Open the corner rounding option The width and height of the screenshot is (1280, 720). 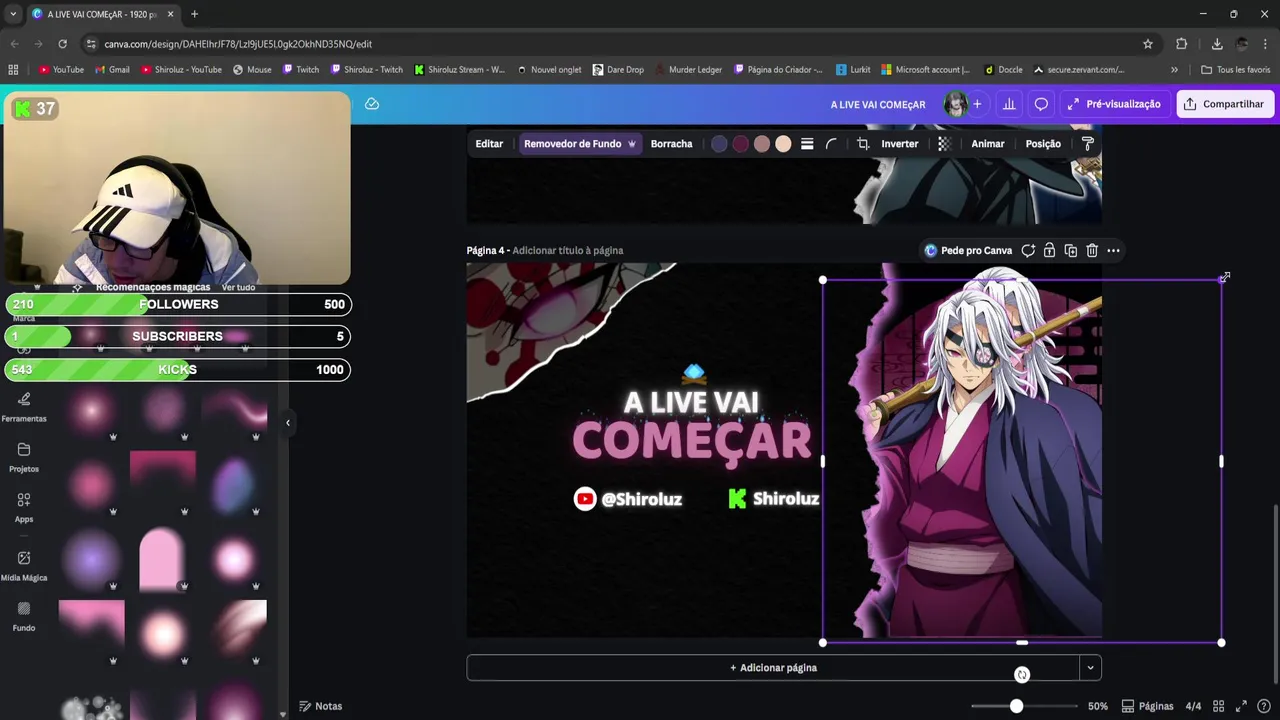[831, 144]
